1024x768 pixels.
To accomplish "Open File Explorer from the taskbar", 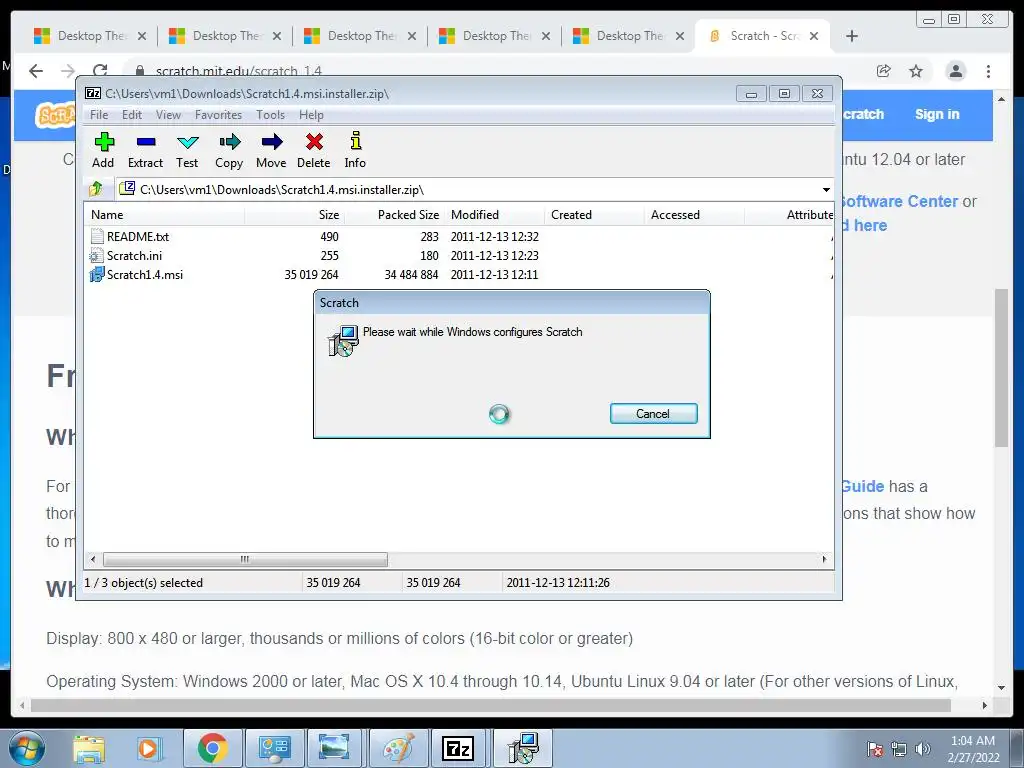I will pyautogui.click(x=89, y=748).
